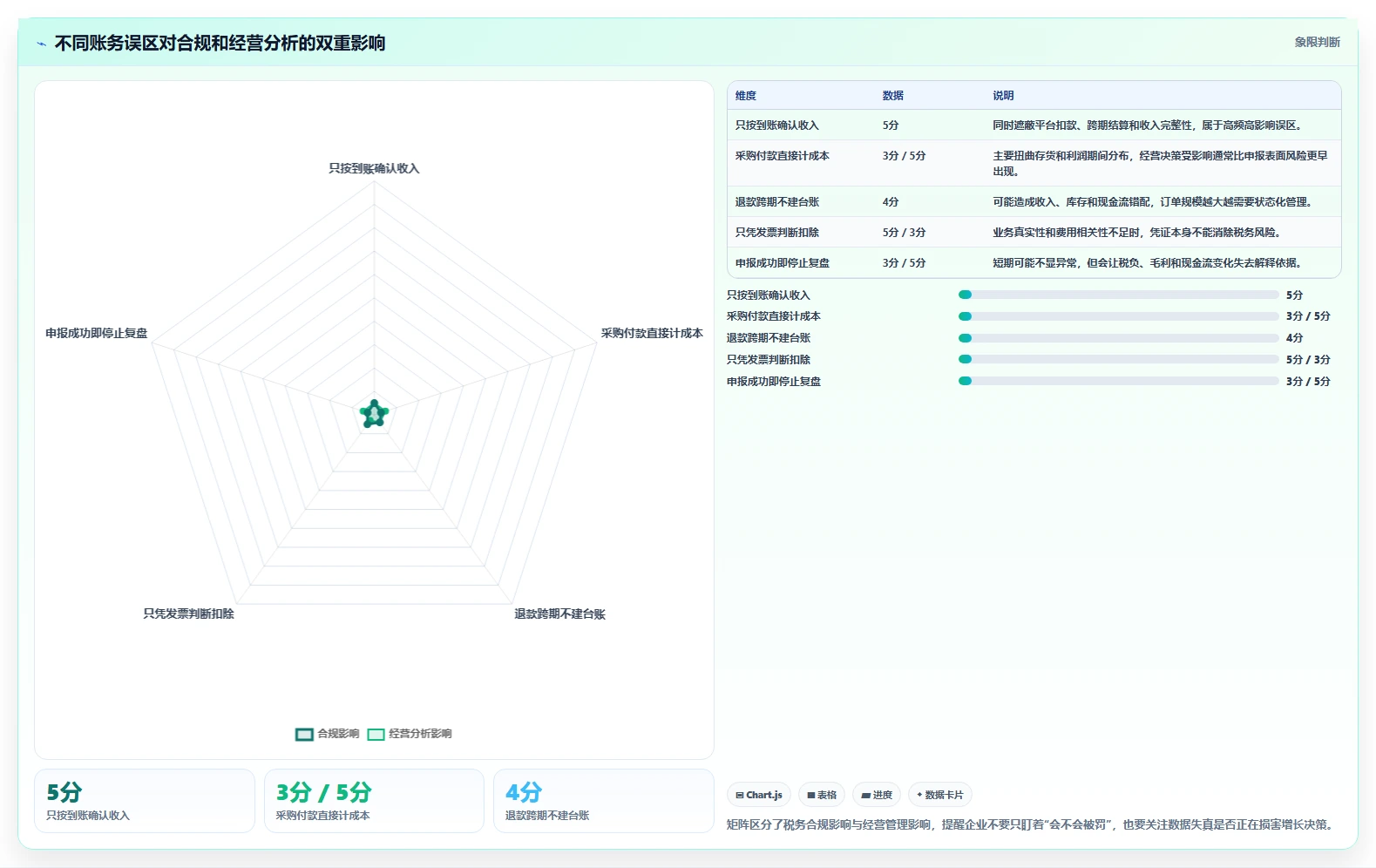Viewport: 1376px width, 868px height.
Task: Click the 5分 / 3分 table cell
Action: click(x=904, y=233)
